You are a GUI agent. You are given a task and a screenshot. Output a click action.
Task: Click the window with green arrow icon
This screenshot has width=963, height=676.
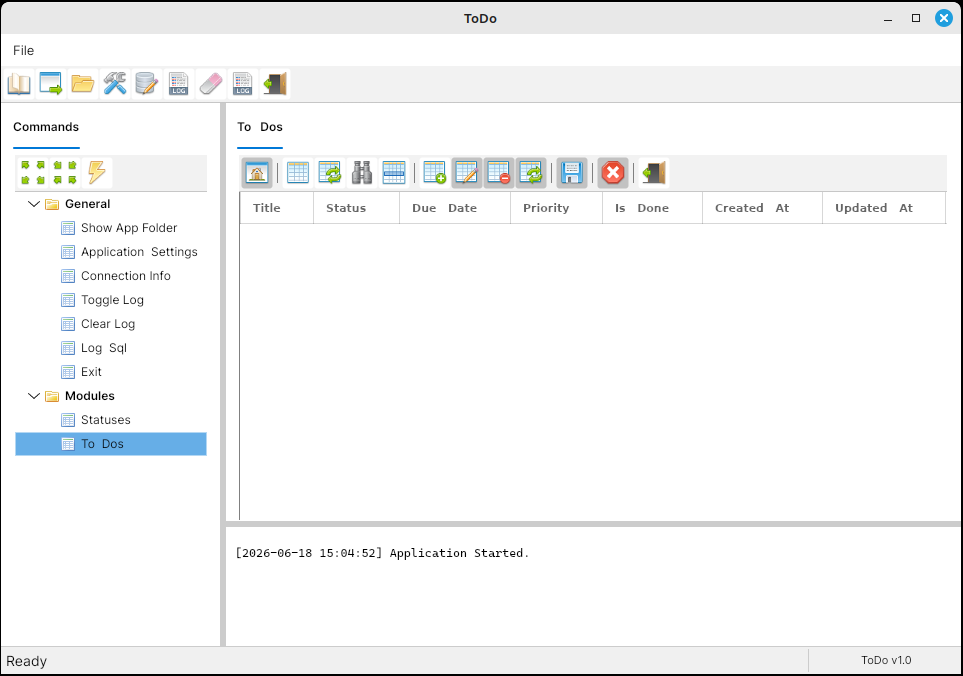51,84
